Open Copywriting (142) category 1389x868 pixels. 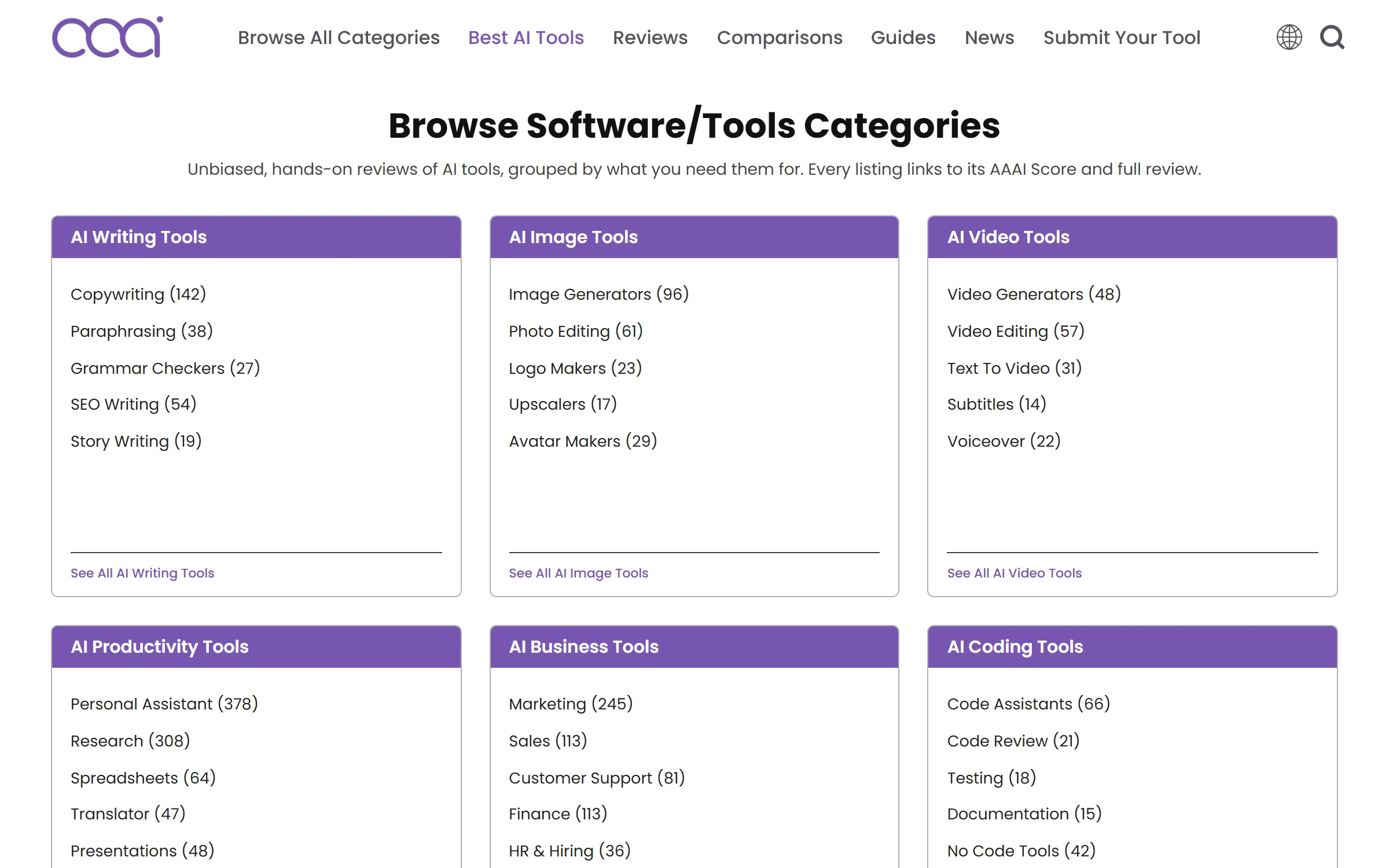click(x=138, y=294)
